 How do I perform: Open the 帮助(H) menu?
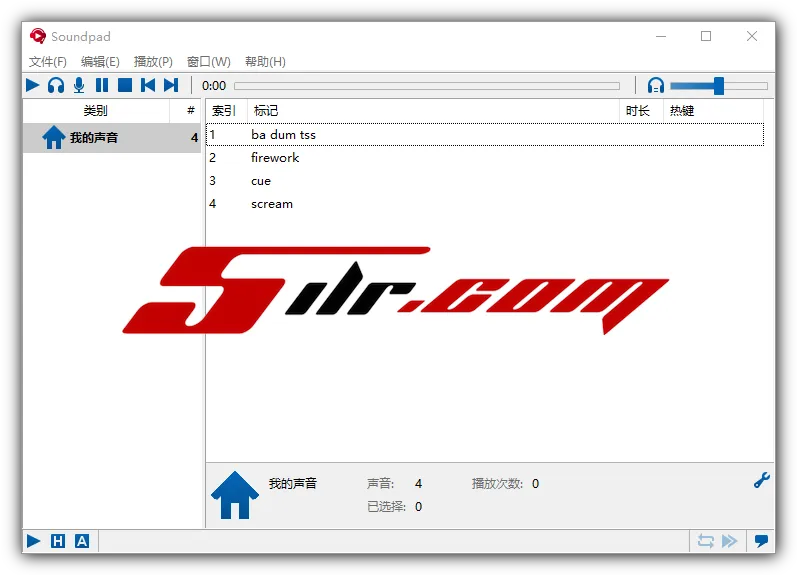coord(265,62)
